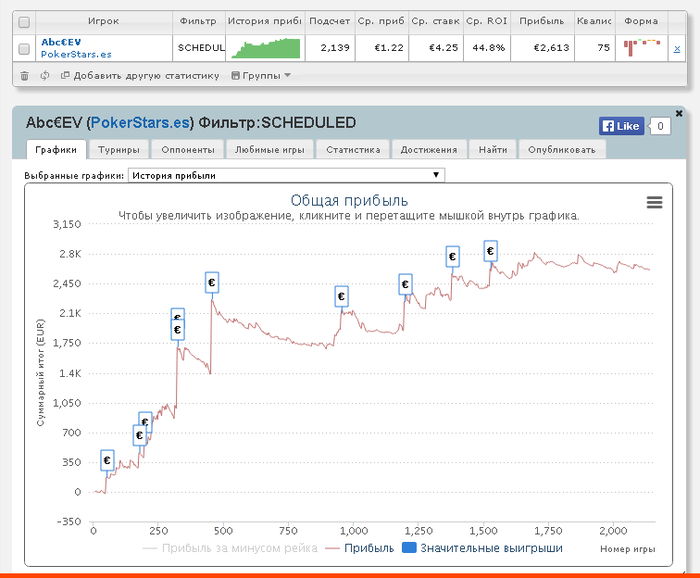Image resolution: width=700 pixels, height=578 pixels.
Task: Click the profit history mini chart thumbnail
Action: [x=266, y=48]
